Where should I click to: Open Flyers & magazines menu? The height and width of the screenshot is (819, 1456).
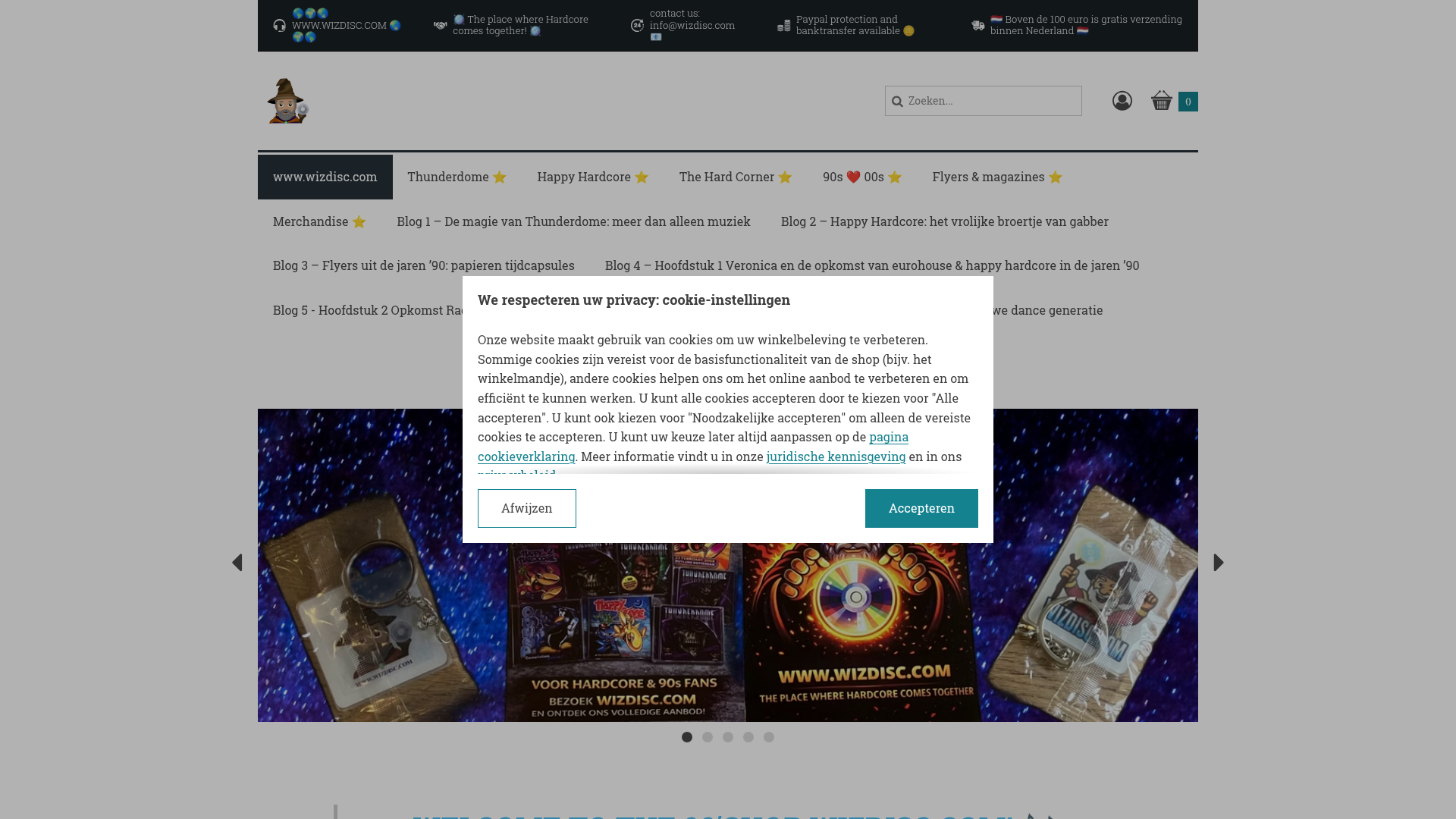(998, 177)
